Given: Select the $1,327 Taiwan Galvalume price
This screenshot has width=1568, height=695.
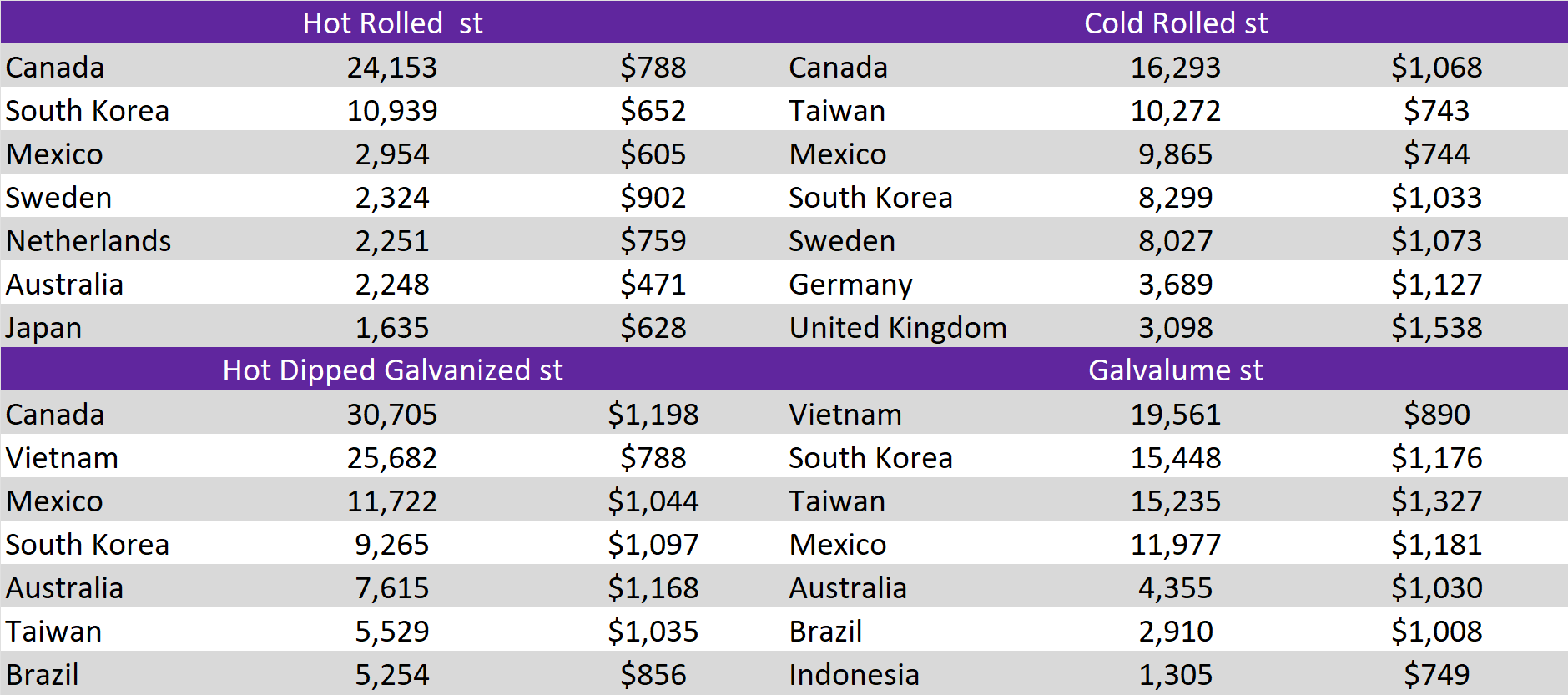Looking at the screenshot, I should click(1436, 501).
